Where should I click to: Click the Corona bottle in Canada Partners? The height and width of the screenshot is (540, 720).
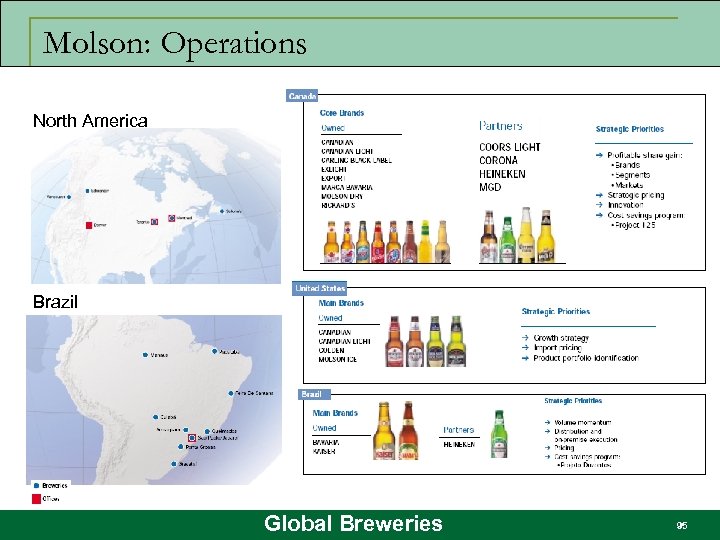click(526, 235)
